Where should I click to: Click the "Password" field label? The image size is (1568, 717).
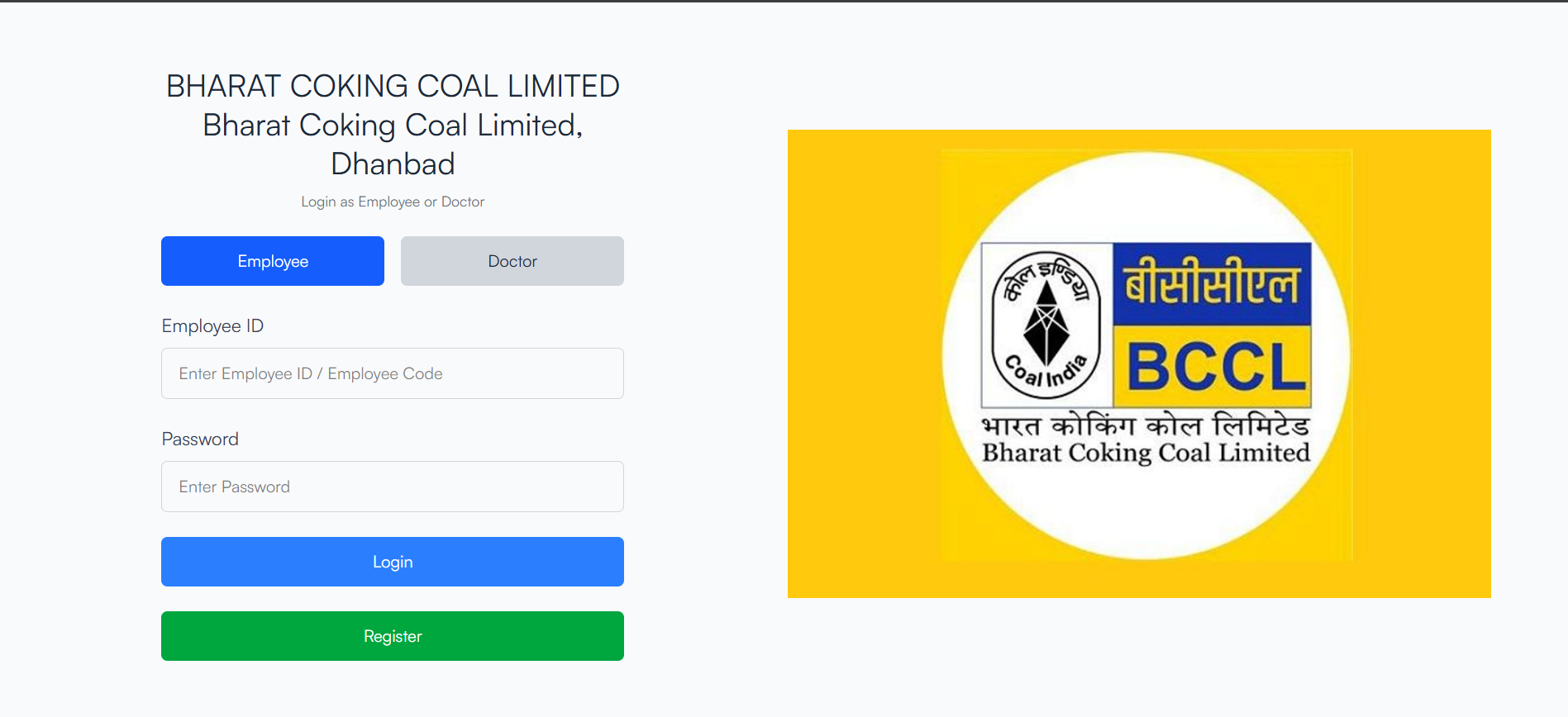(x=200, y=439)
